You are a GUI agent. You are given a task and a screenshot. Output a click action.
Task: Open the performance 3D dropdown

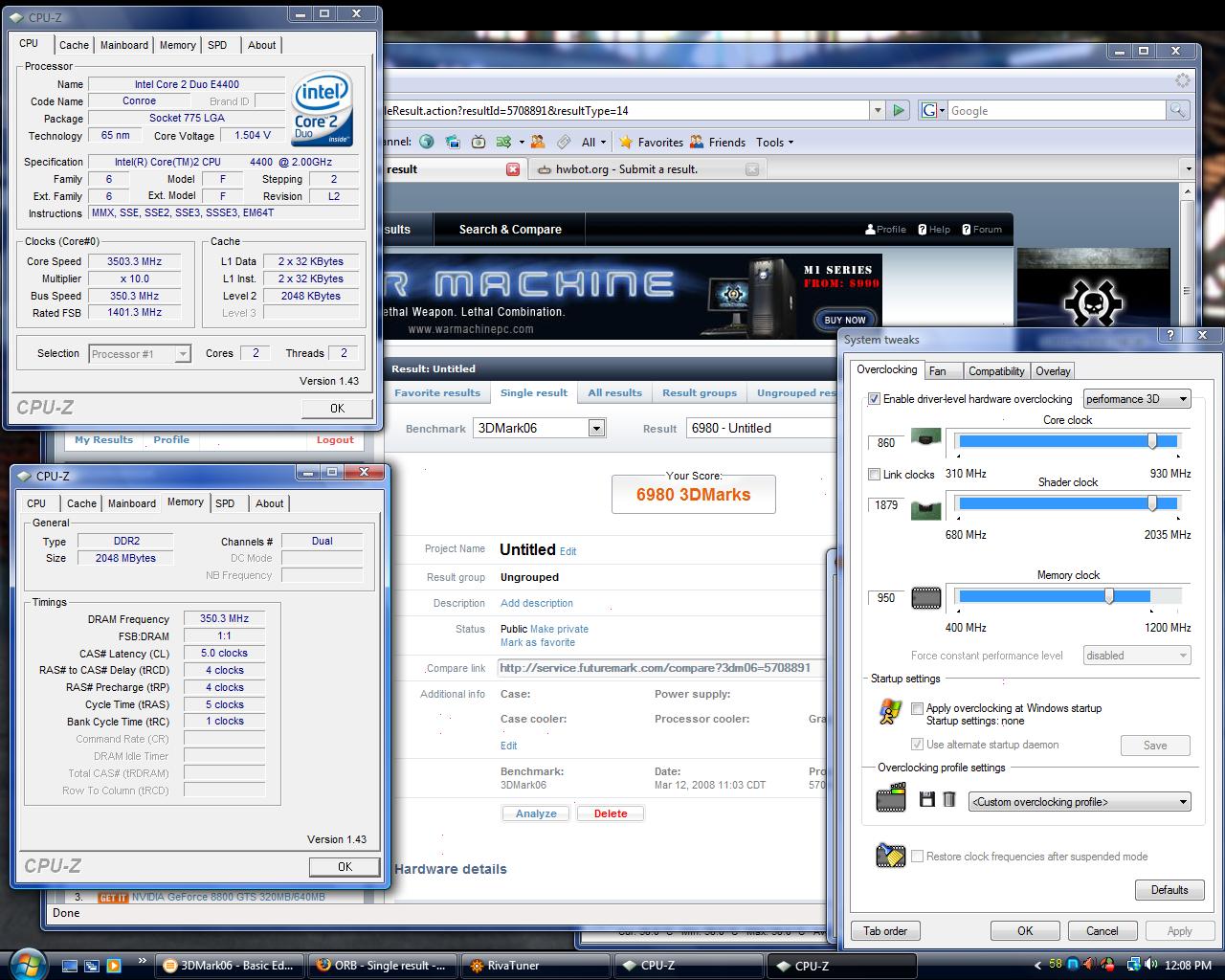tap(1137, 398)
